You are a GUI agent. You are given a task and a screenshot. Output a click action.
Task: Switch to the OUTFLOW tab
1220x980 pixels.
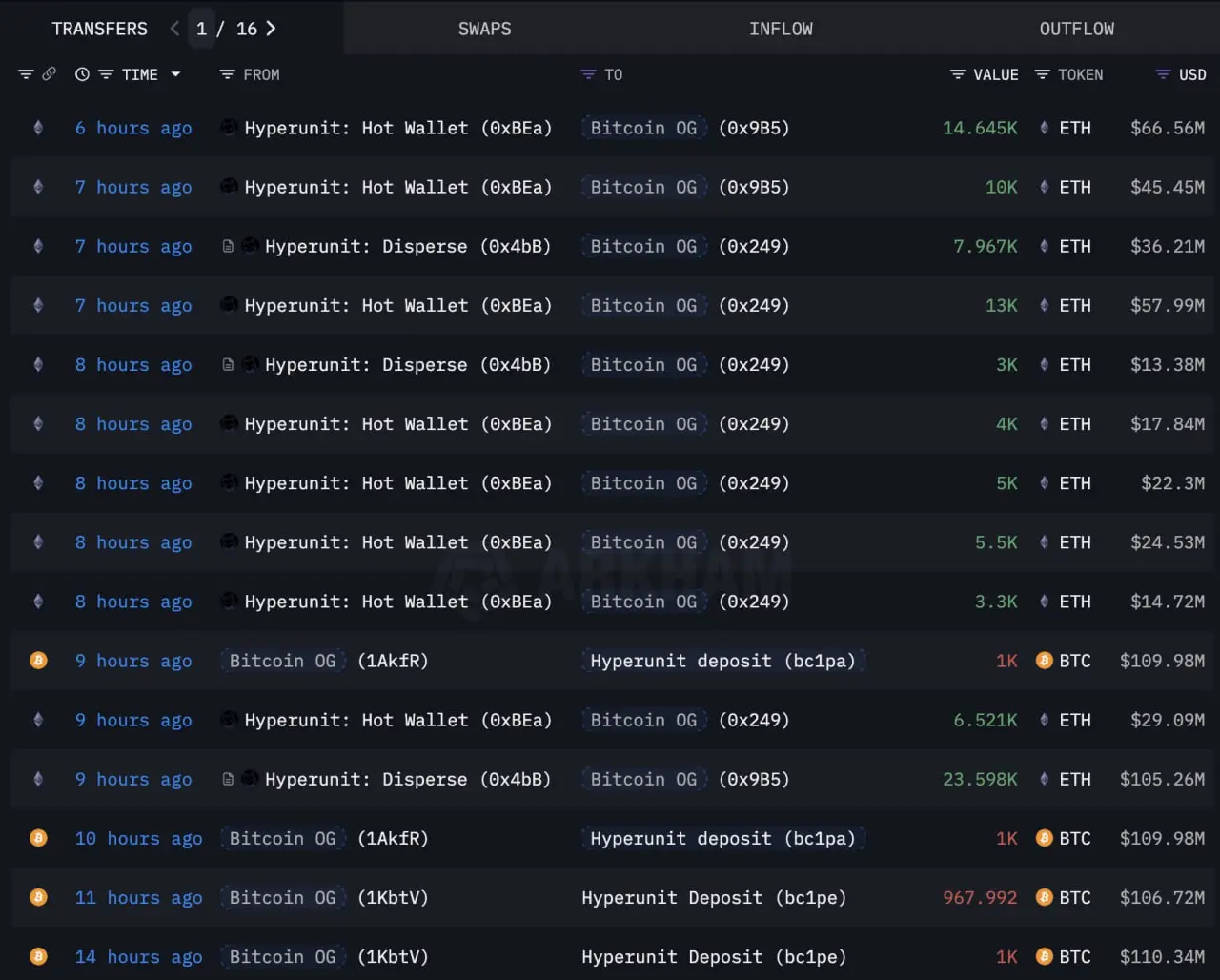(x=1077, y=29)
